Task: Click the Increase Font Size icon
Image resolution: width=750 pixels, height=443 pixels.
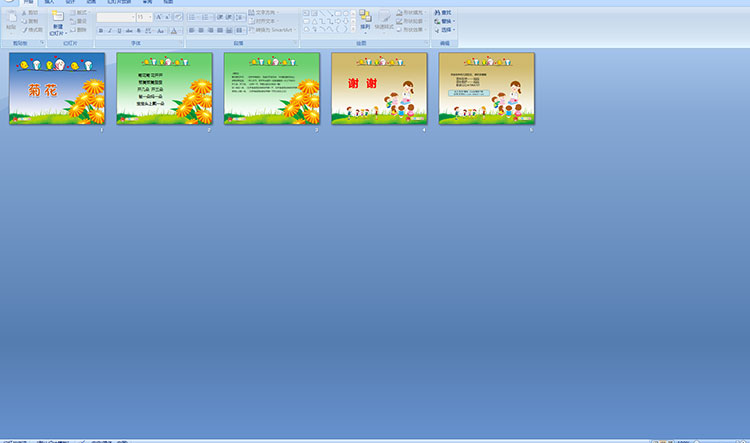Action: [158, 17]
